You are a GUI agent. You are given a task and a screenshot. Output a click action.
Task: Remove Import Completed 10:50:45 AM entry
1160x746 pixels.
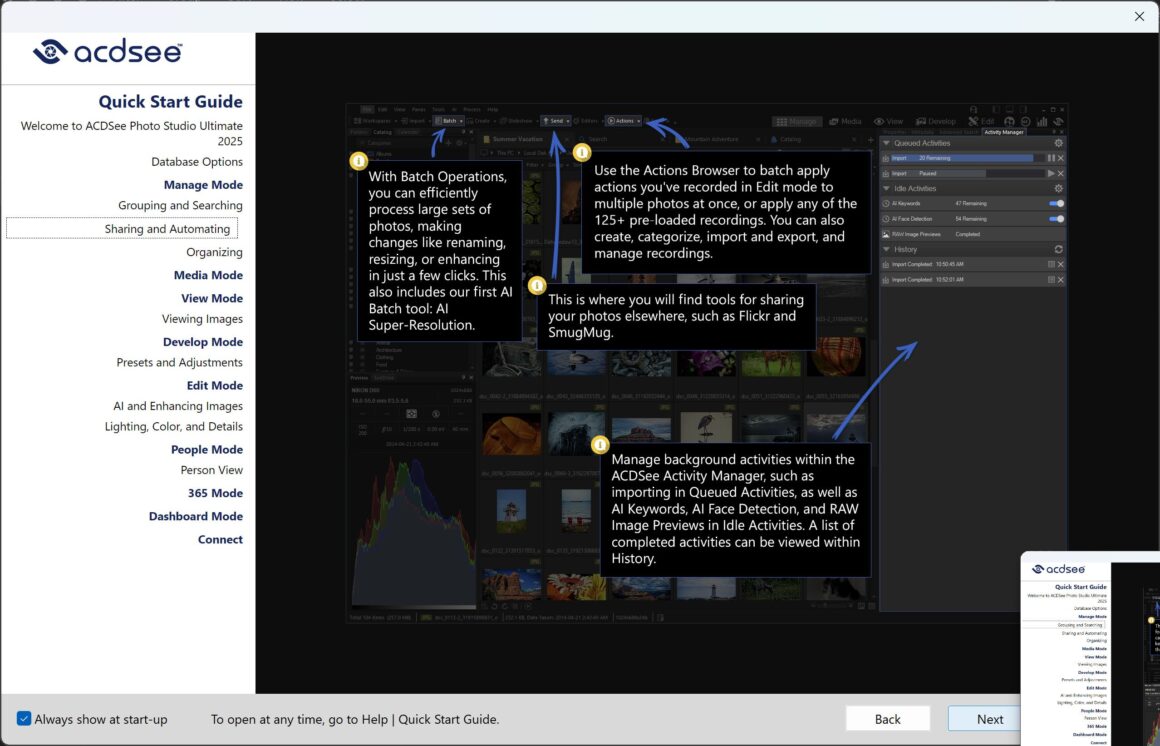[1060, 264]
